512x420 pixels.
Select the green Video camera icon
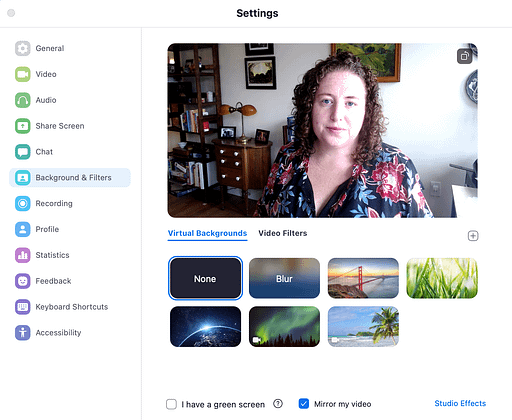[23, 74]
